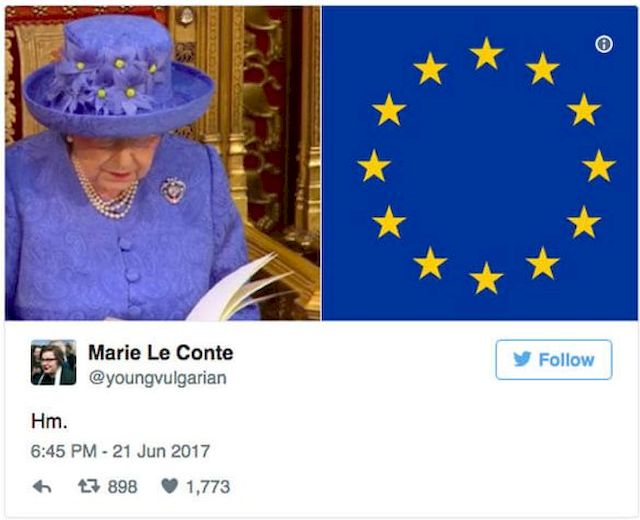View the 1,773 likes count
This screenshot has height=520, width=640.
tap(208, 487)
